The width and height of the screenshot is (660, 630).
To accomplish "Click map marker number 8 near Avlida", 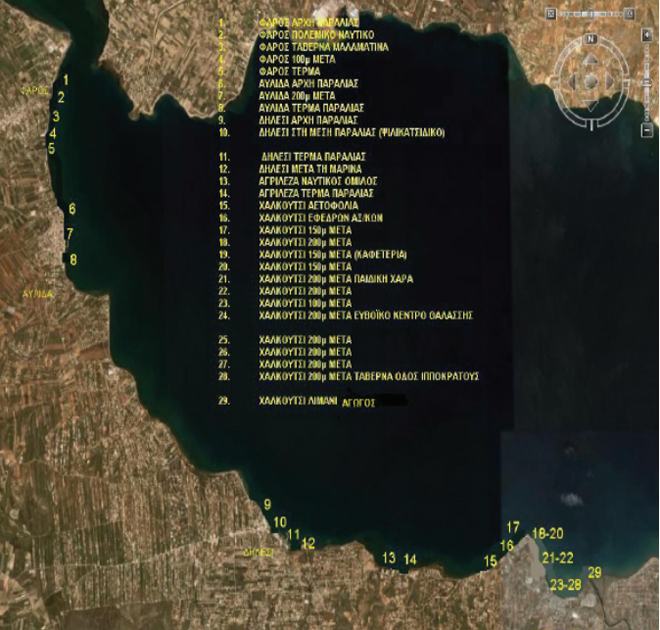I will (73, 259).
